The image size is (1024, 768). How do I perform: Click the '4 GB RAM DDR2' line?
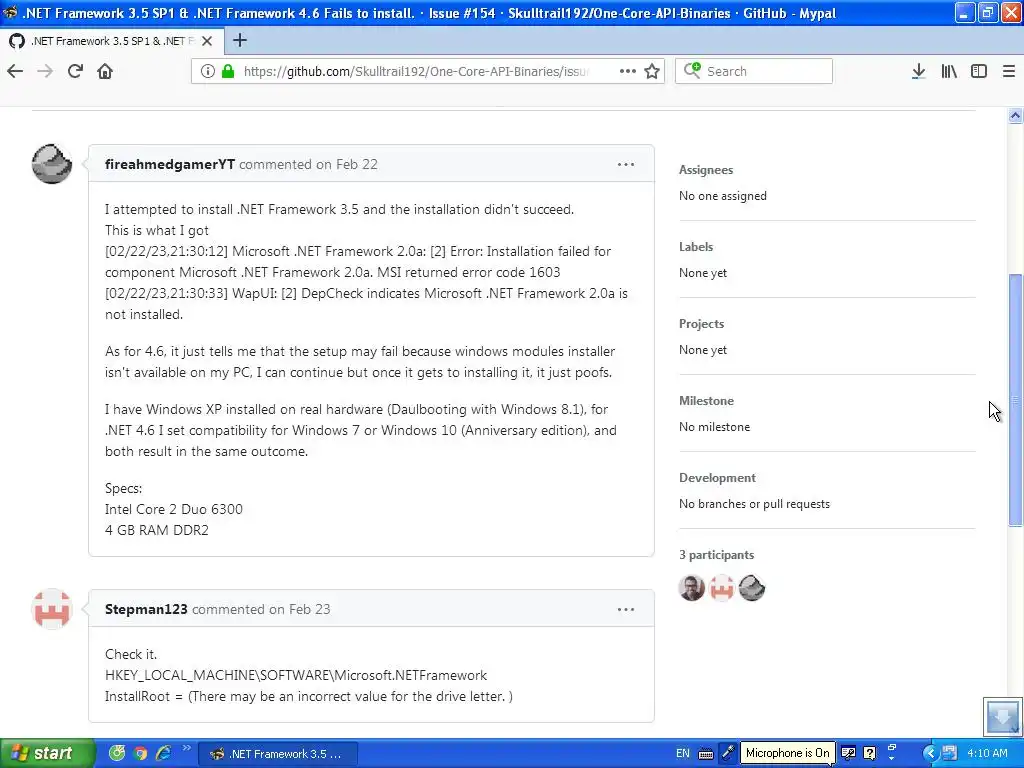(157, 530)
